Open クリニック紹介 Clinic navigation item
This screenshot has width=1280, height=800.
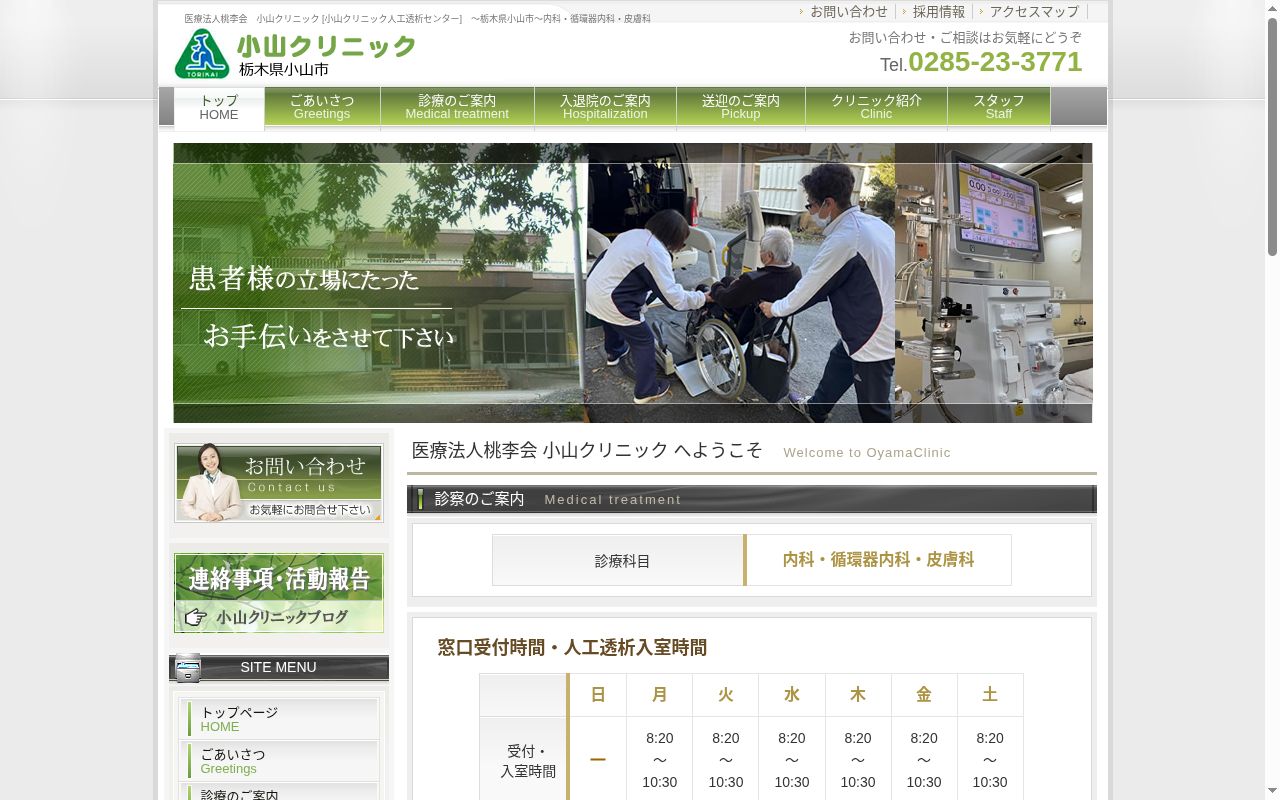pyautogui.click(x=876, y=107)
